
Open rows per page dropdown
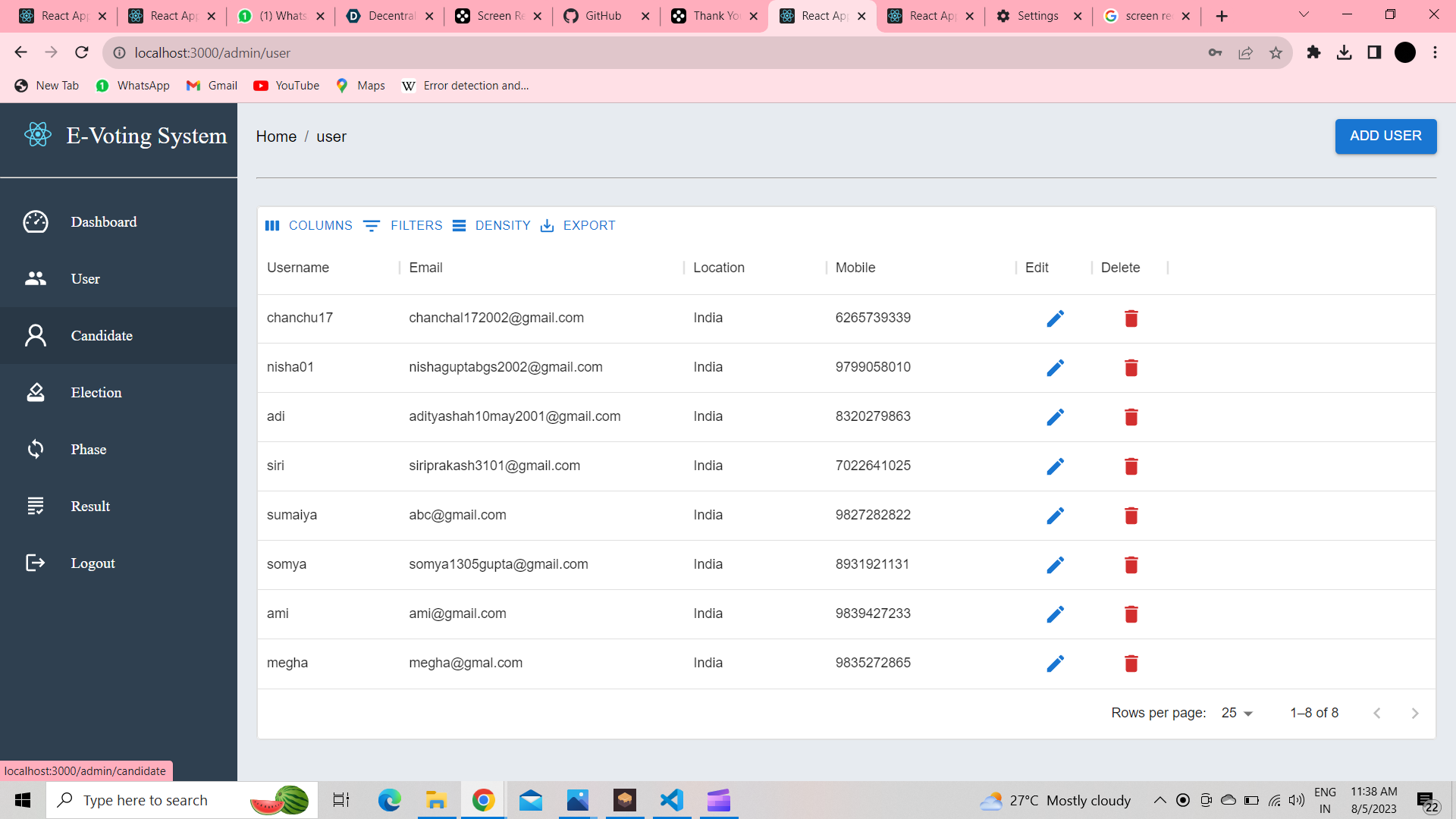[1237, 713]
